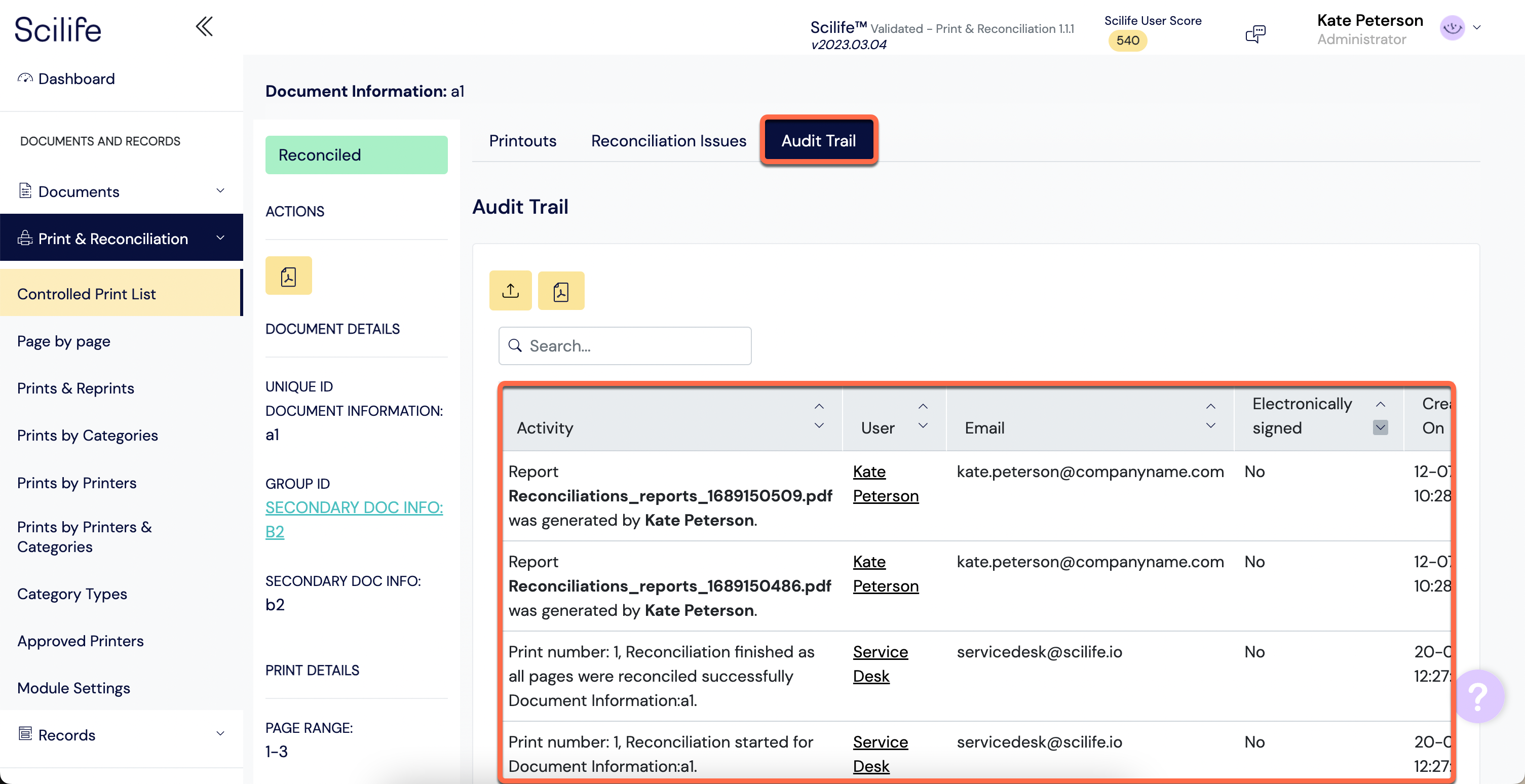
Task: Open the user account dropdown arrow
Action: (1476, 28)
